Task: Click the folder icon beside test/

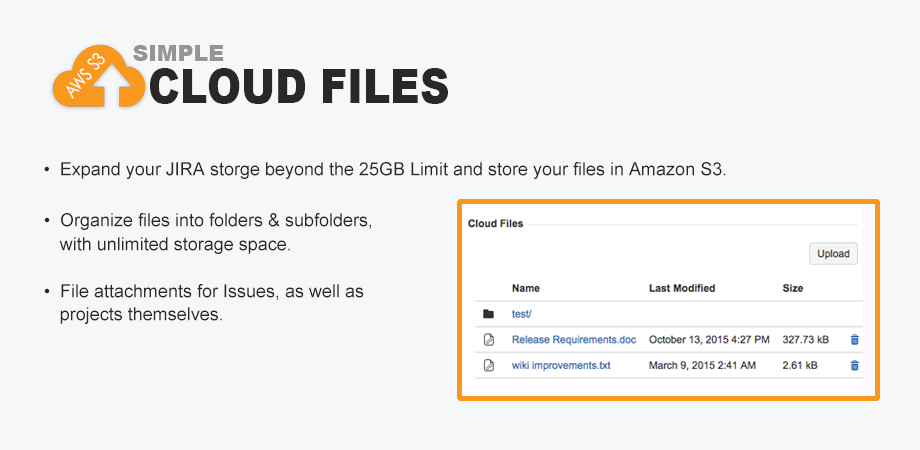Action: click(488, 314)
